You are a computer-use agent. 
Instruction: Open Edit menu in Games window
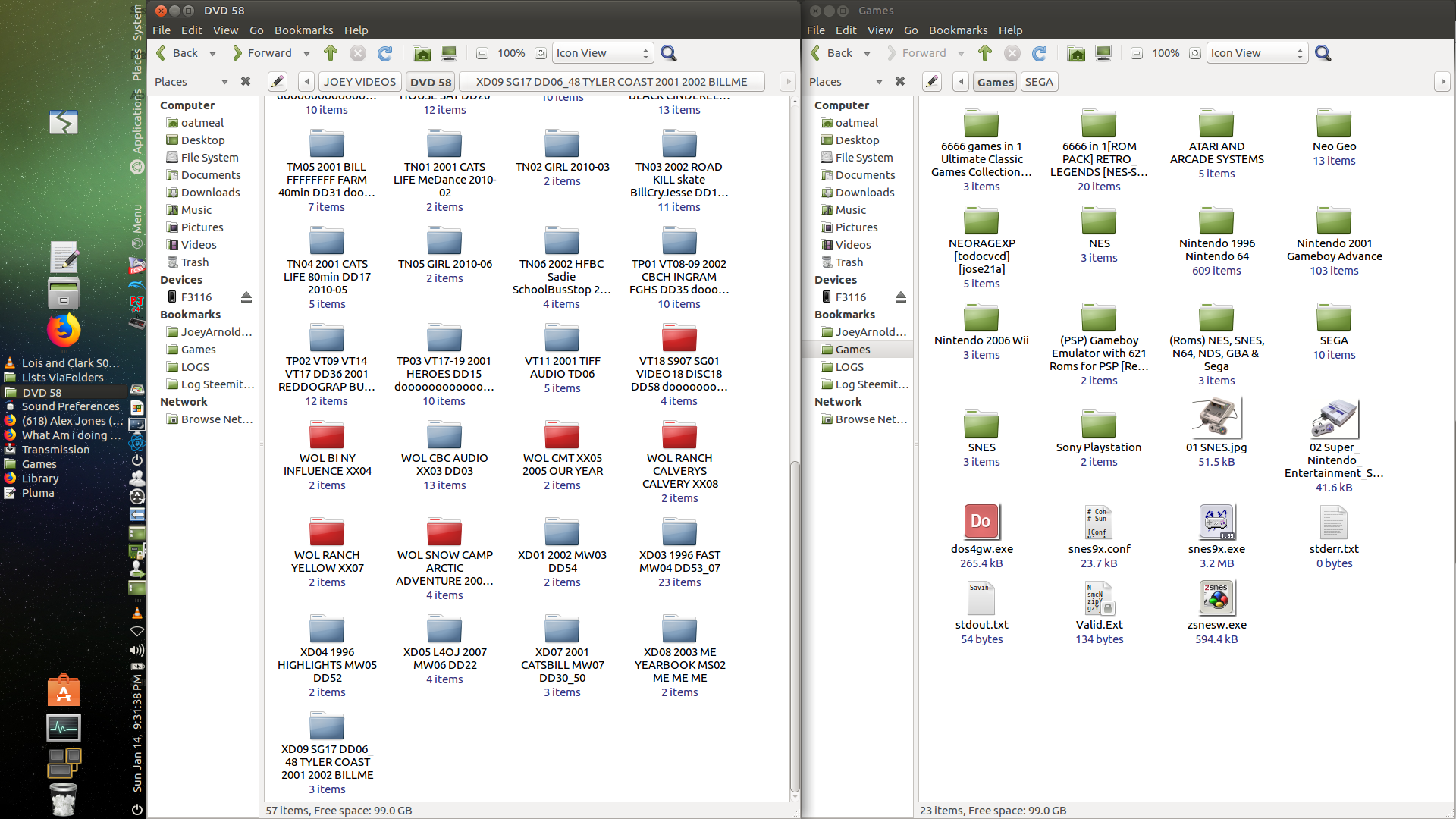pos(846,30)
